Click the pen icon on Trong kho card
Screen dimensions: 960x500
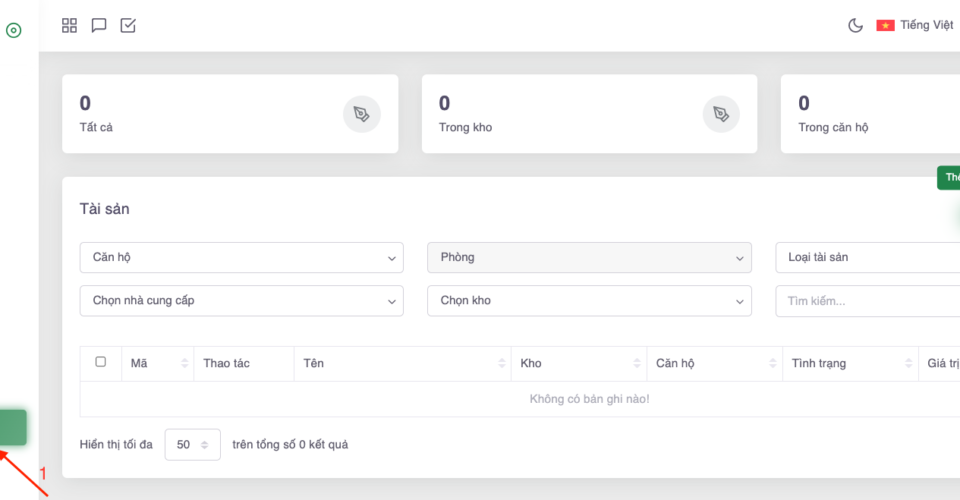(721, 114)
